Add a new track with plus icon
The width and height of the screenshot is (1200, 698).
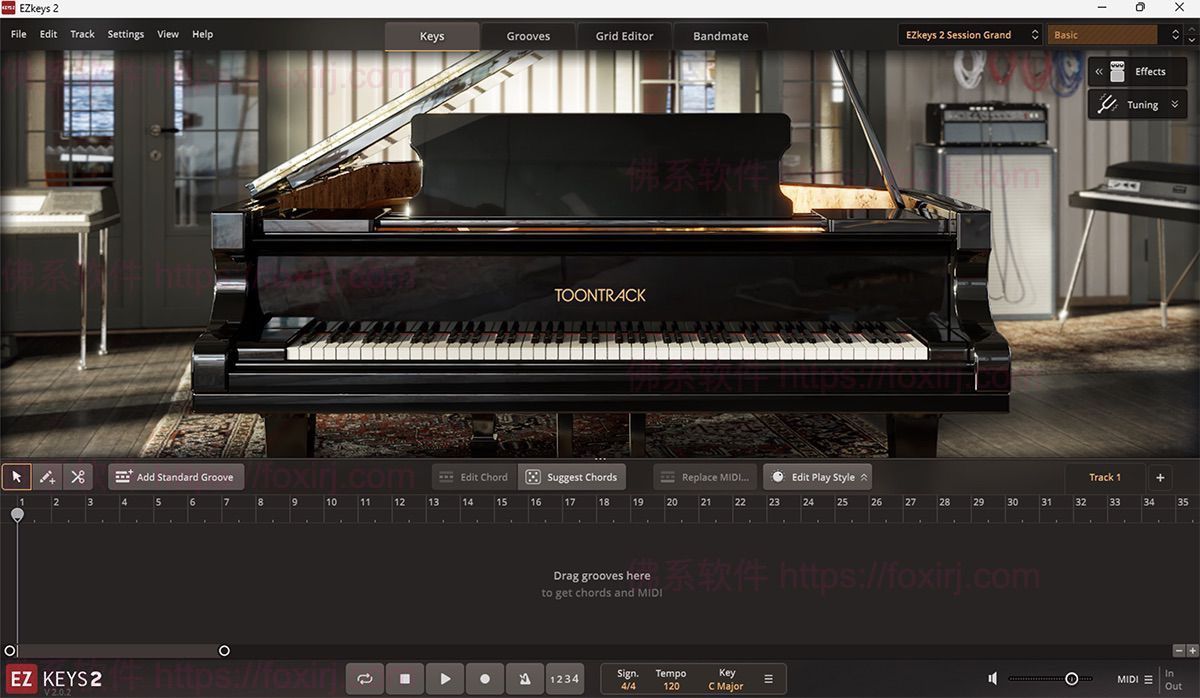coord(1160,477)
